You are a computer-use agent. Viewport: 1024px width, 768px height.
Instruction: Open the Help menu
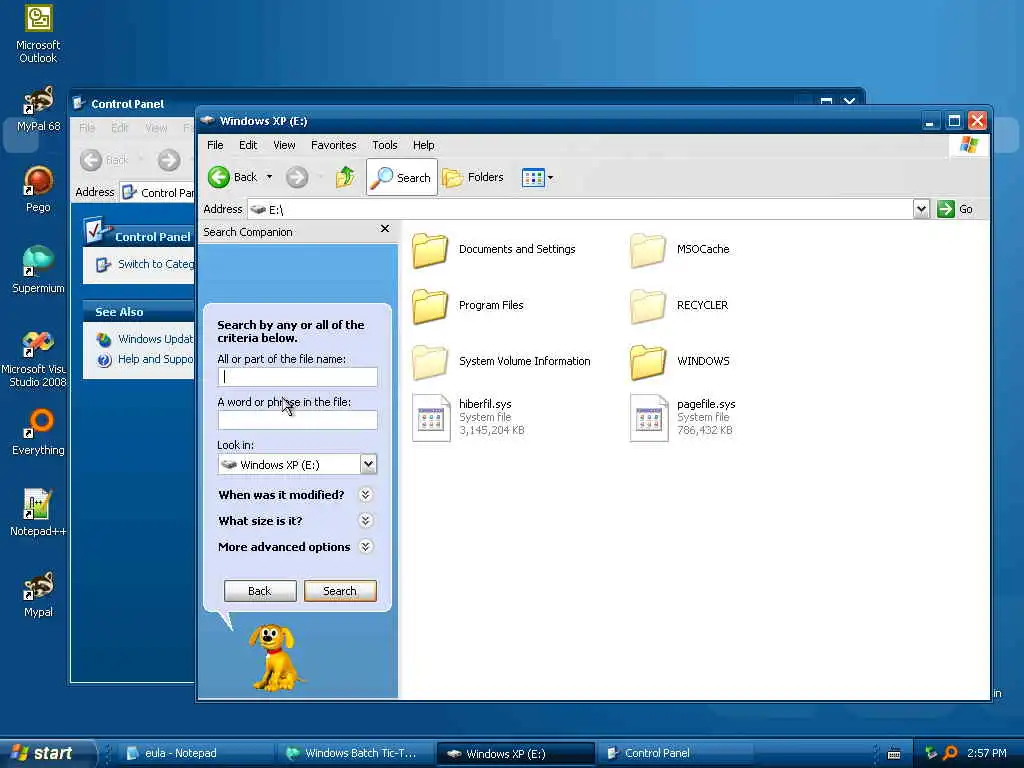click(423, 145)
